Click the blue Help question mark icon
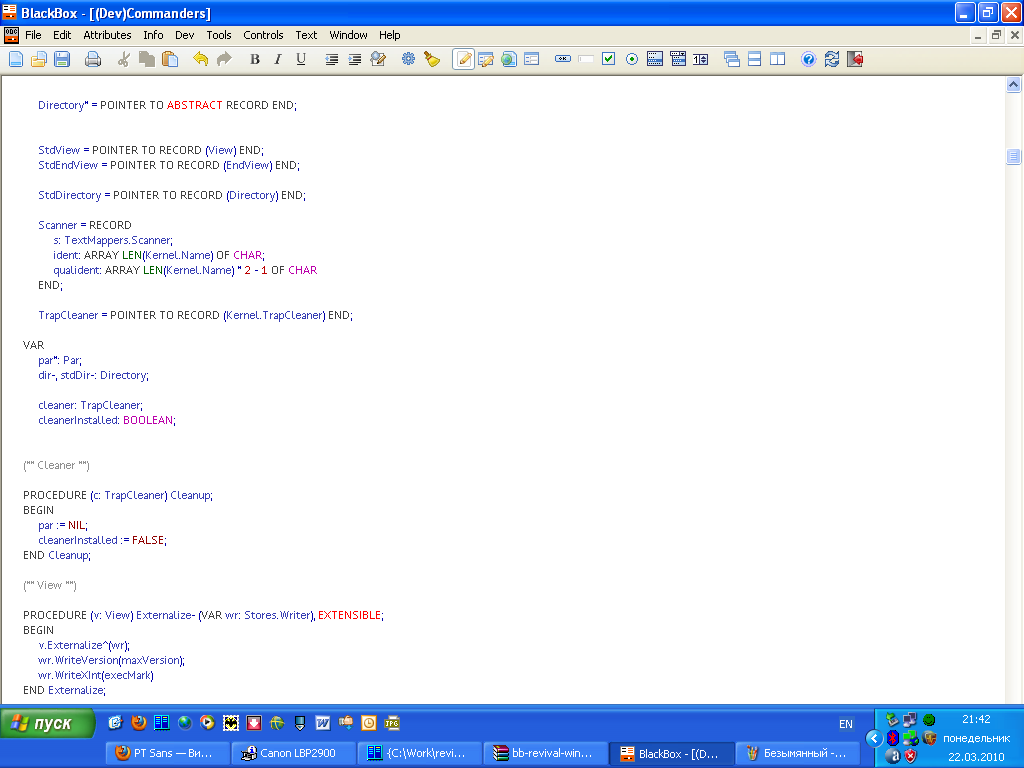Screen dimensions: 1024x768 tap(809, 59)
